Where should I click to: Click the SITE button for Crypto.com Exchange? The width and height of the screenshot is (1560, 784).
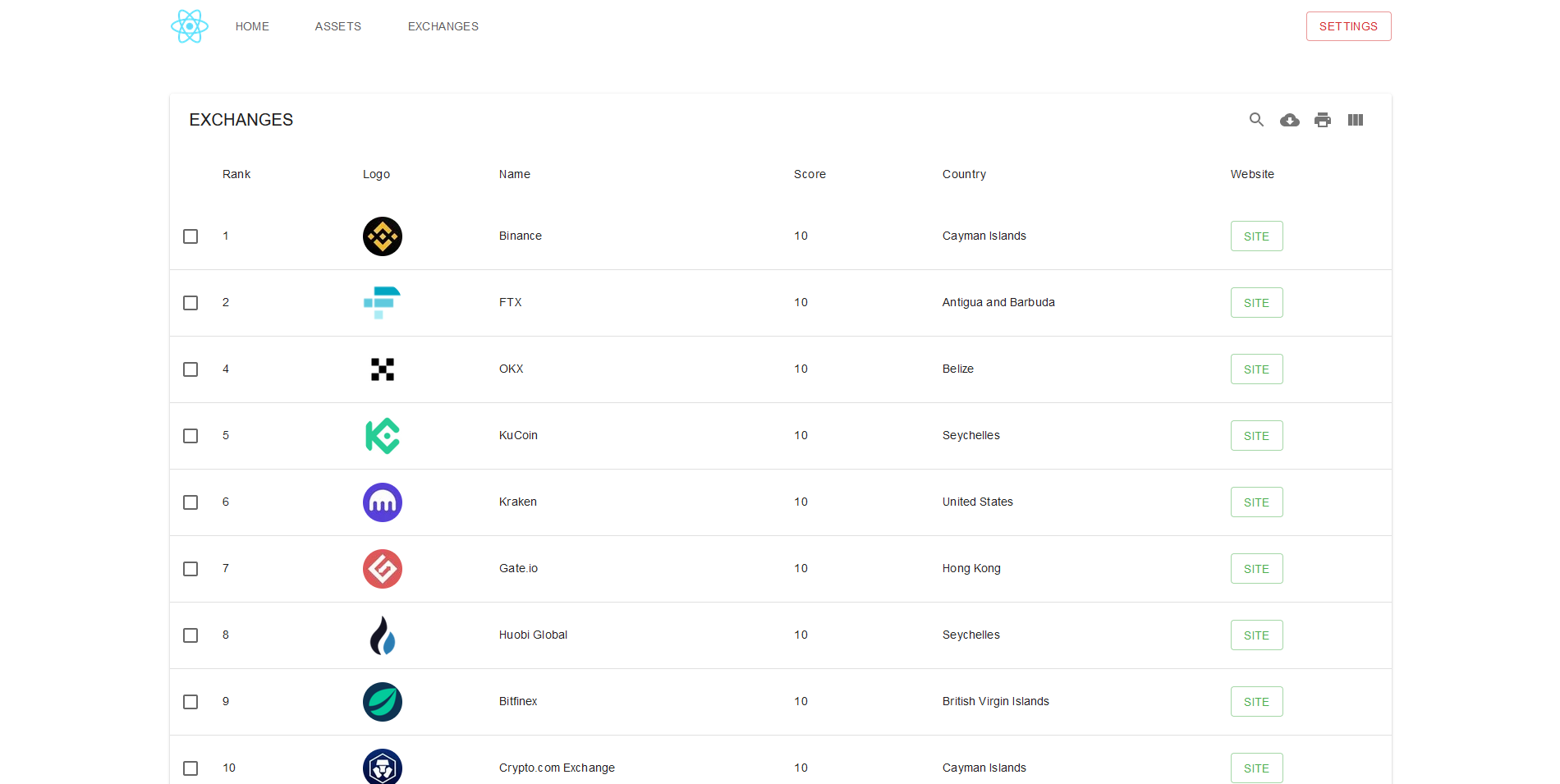(x=1256, y=768)
